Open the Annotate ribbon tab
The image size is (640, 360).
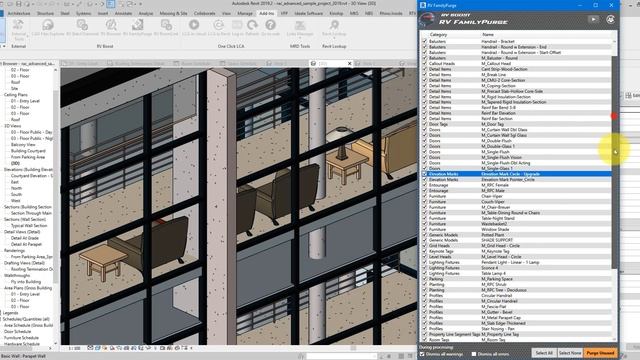[123, 13]
